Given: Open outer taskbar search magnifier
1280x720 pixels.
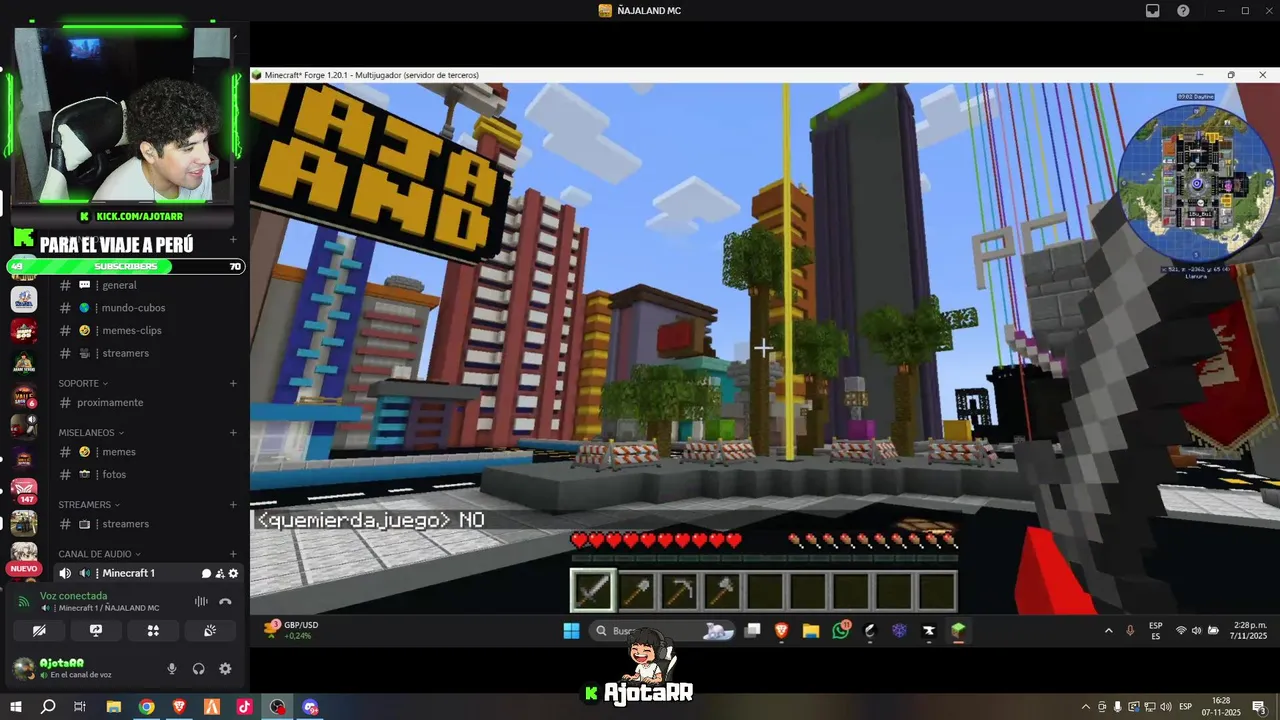Looking at the screenshot, I should (x=48, y=707).
